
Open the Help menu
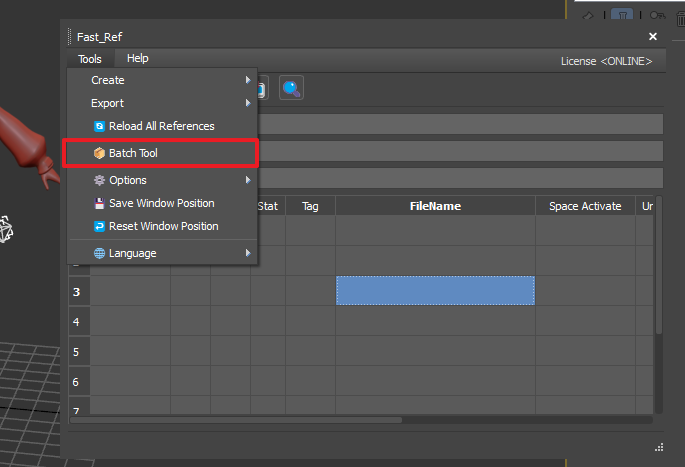[x=138, y=59]
